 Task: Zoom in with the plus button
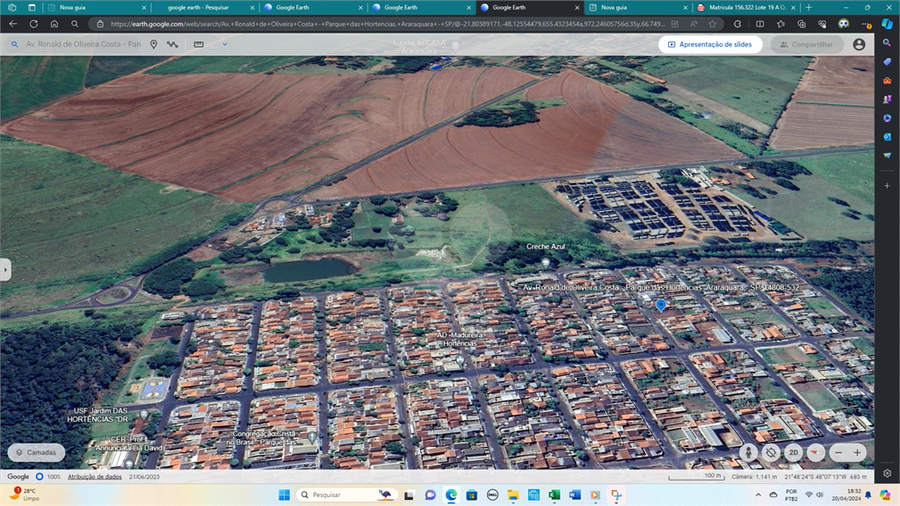(x=857, y=452)
